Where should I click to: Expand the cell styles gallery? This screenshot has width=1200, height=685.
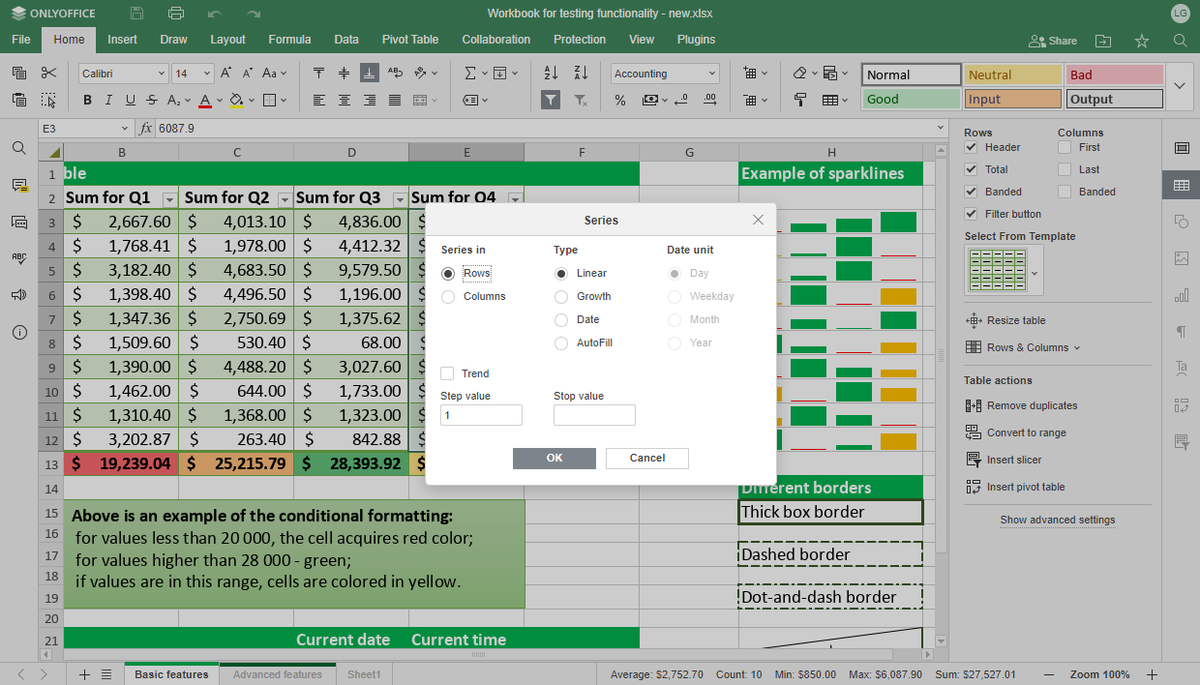(x=1181, y=87)
